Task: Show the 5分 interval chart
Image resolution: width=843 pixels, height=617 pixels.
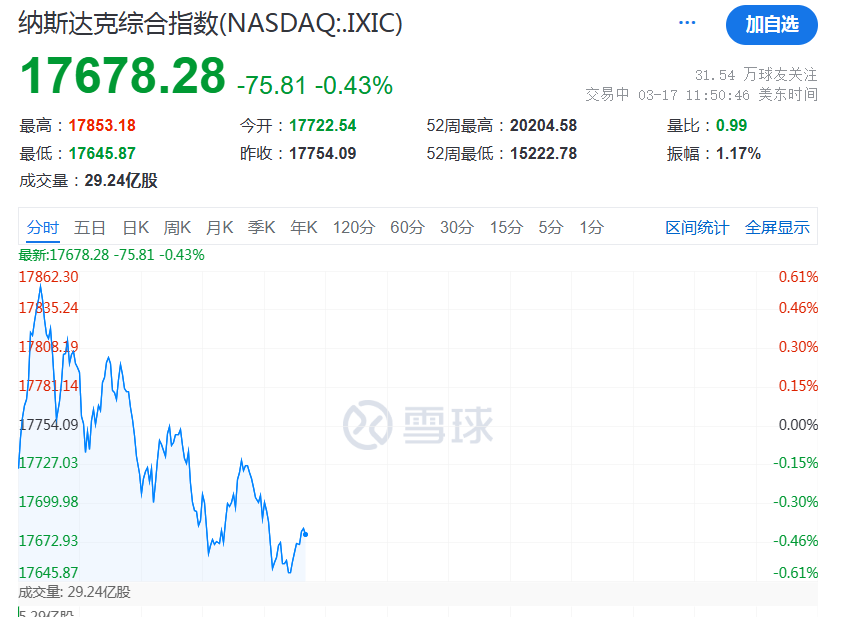Action: [x=551, y=228]
